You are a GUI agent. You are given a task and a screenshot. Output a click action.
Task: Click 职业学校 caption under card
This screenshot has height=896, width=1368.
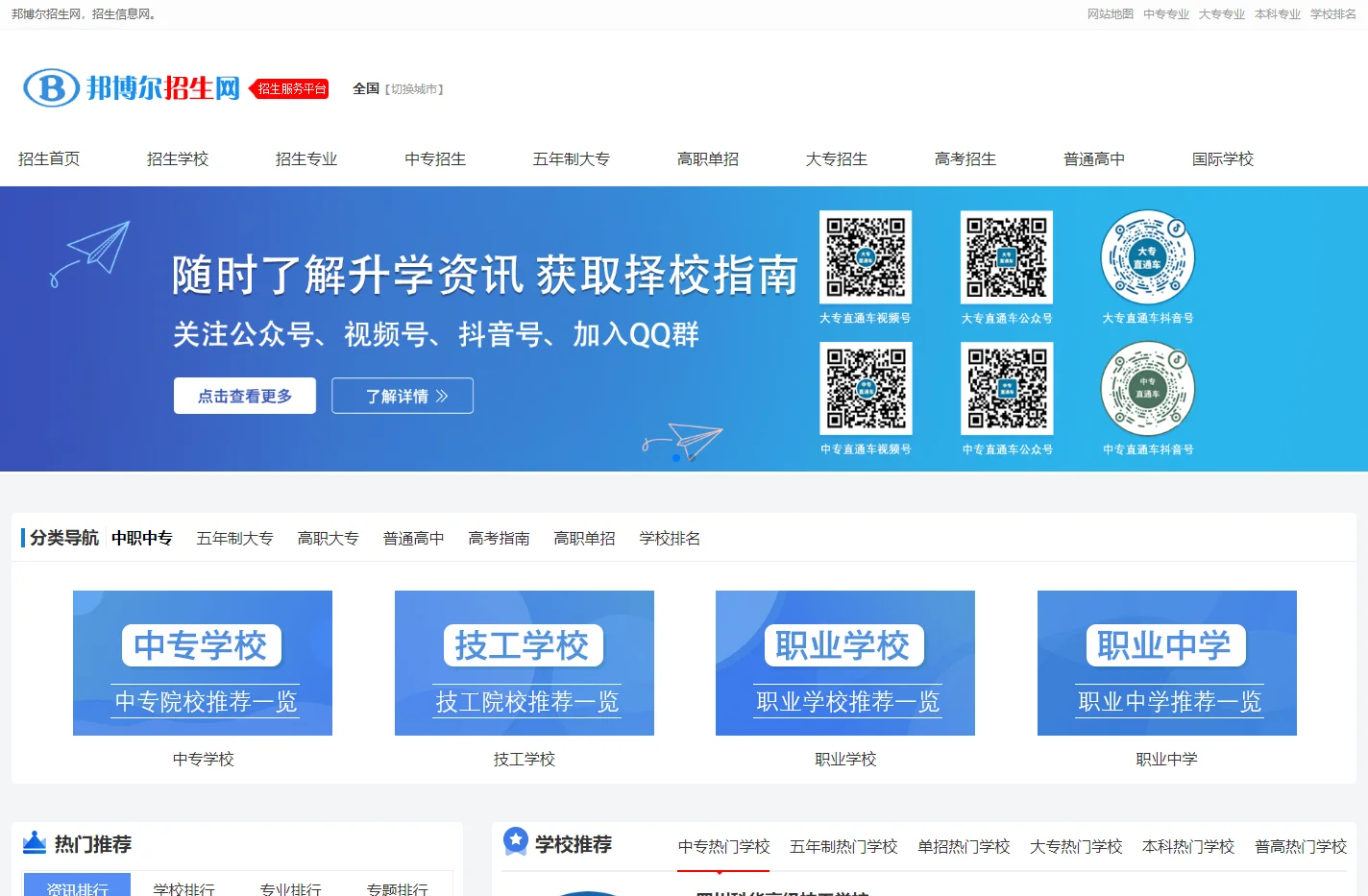tap(846, 760)
